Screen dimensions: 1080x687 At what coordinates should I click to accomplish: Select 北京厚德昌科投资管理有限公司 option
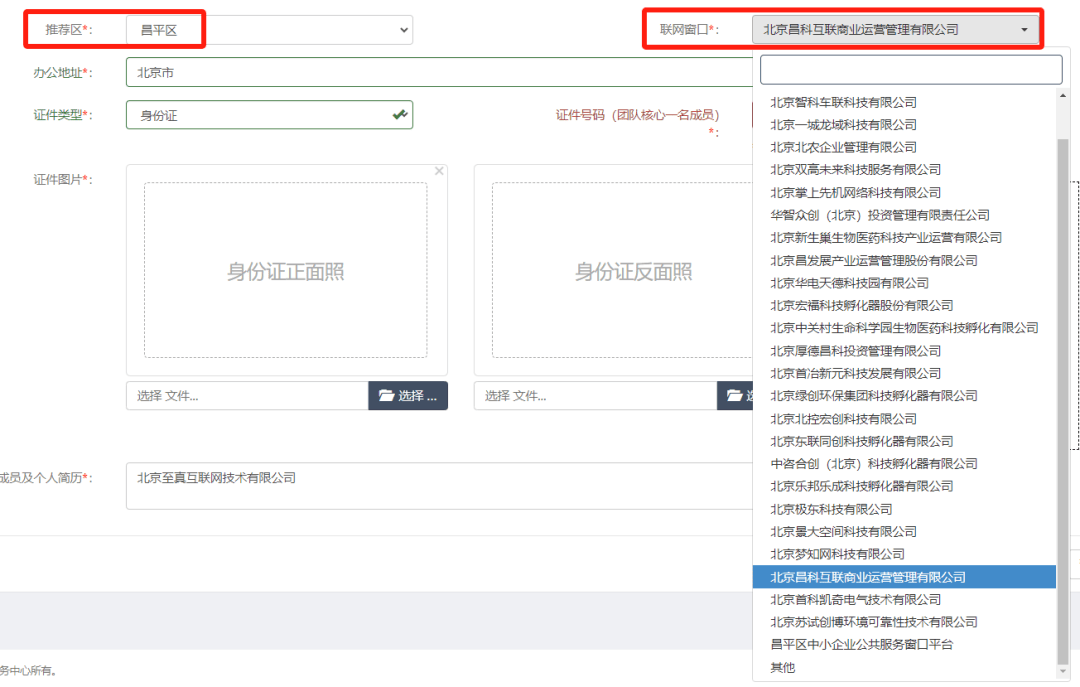pos(904,351)
